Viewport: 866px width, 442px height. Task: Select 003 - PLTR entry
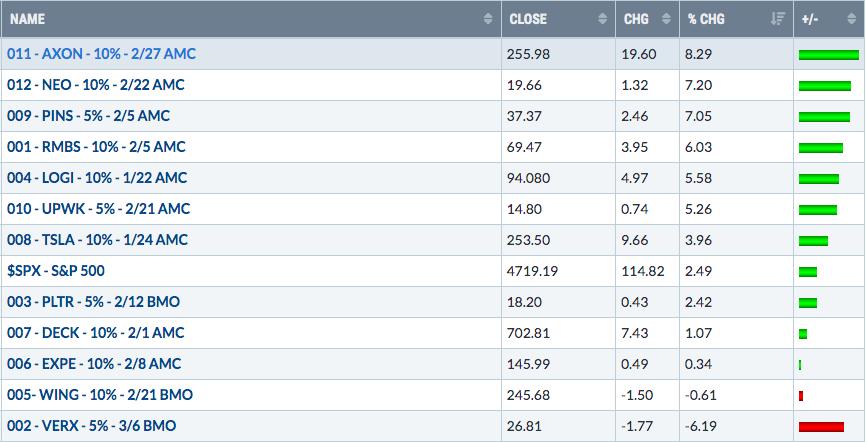pos(93,302)
